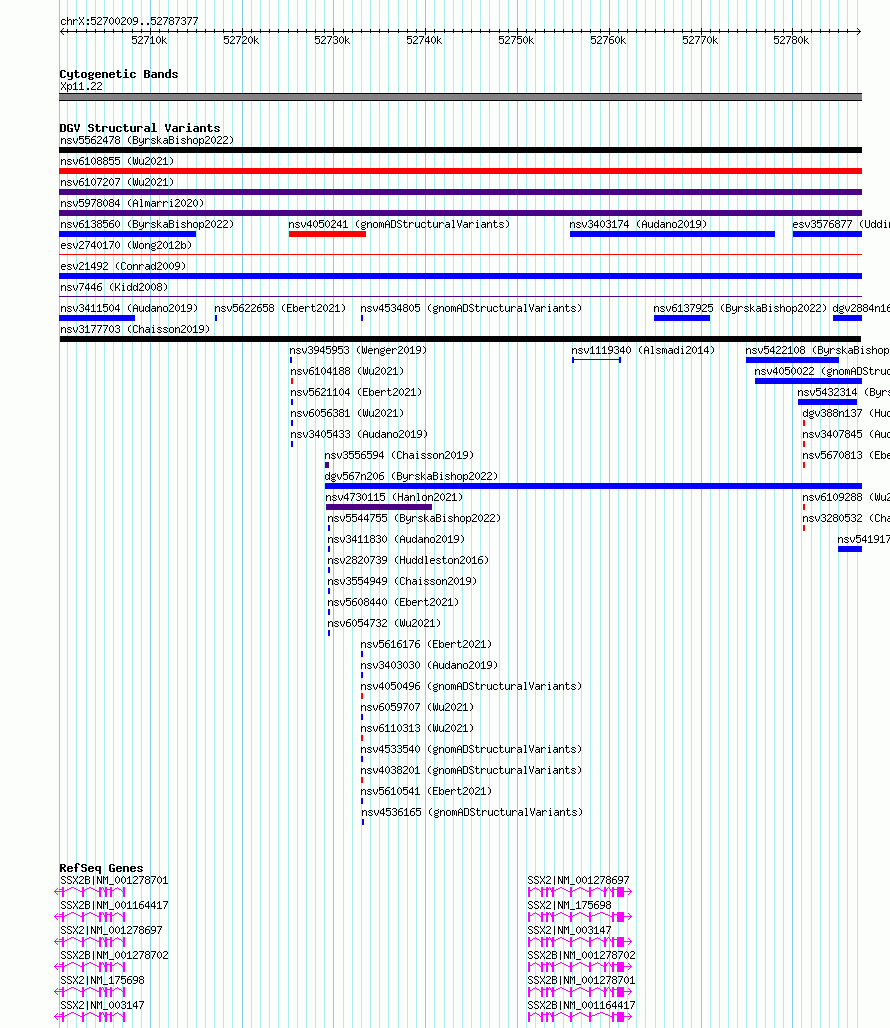The height and width of the screenshot is (1028, 890).
Task: Open the nsv3403030 (Audano2019) variant label
Action: [429, 665]
